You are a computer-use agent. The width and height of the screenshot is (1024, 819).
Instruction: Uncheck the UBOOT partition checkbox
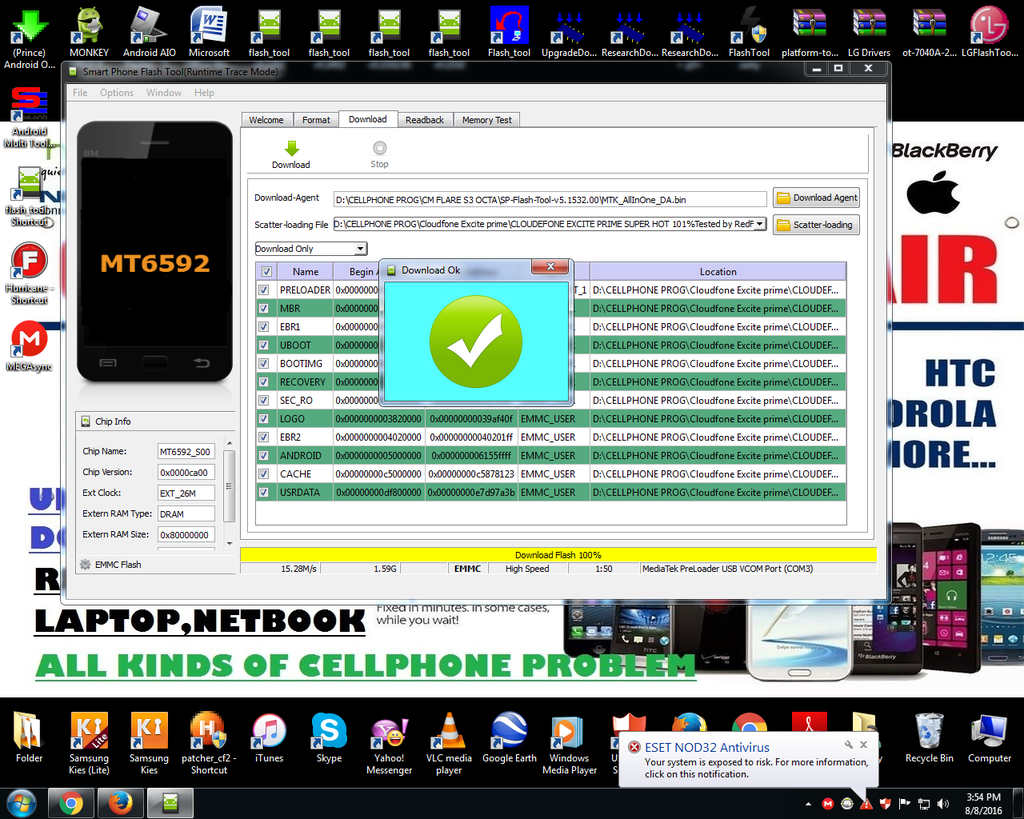pos(264,345)
